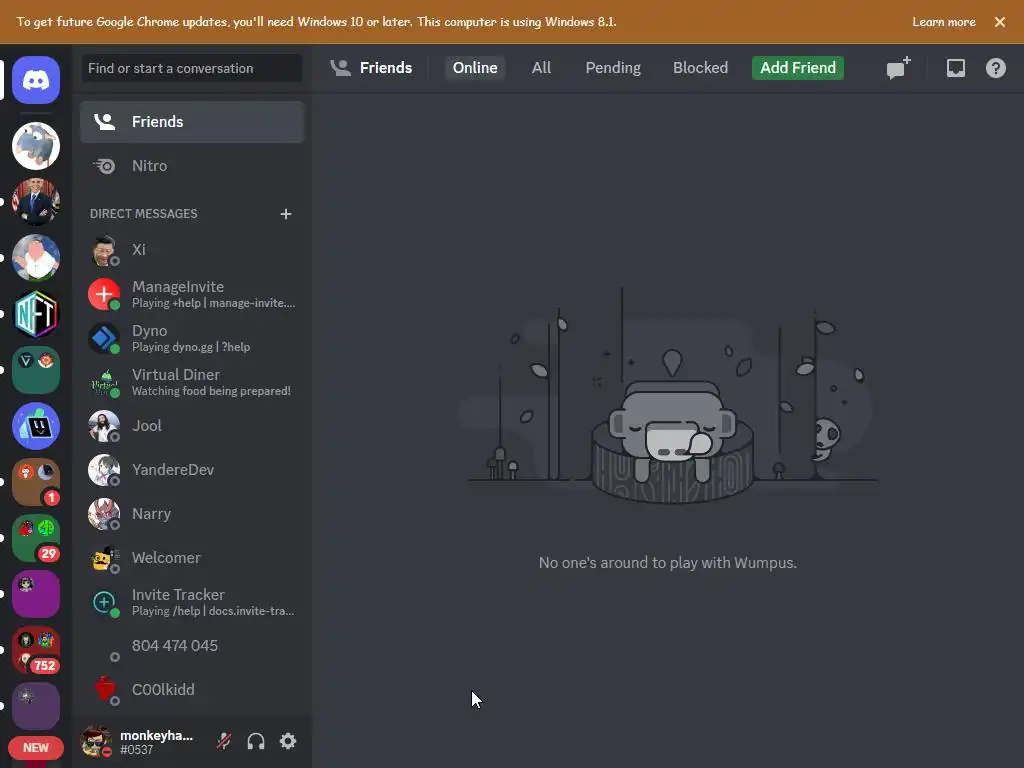Click the Dyno bot avatar
Viewport: 1024px width, 768px height.
pos(104,338)
